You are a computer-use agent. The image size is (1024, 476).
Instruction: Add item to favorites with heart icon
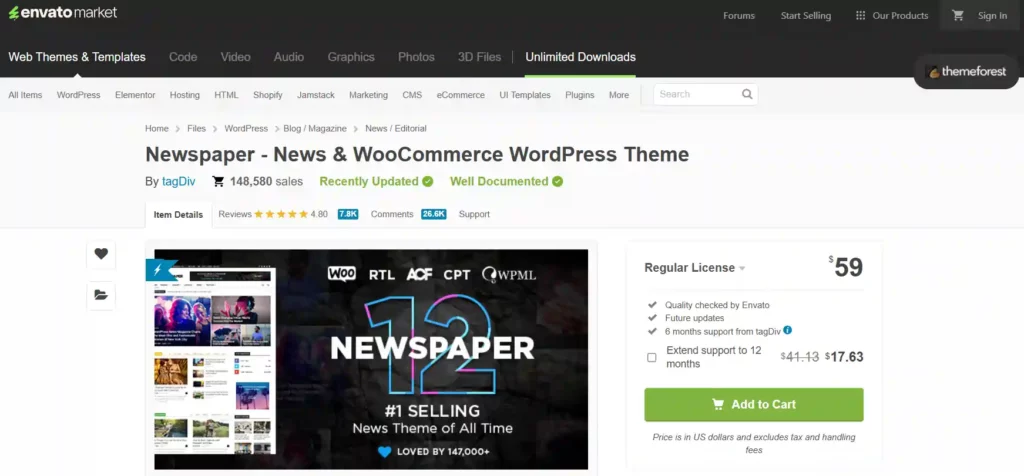click(x=101, y=254)
